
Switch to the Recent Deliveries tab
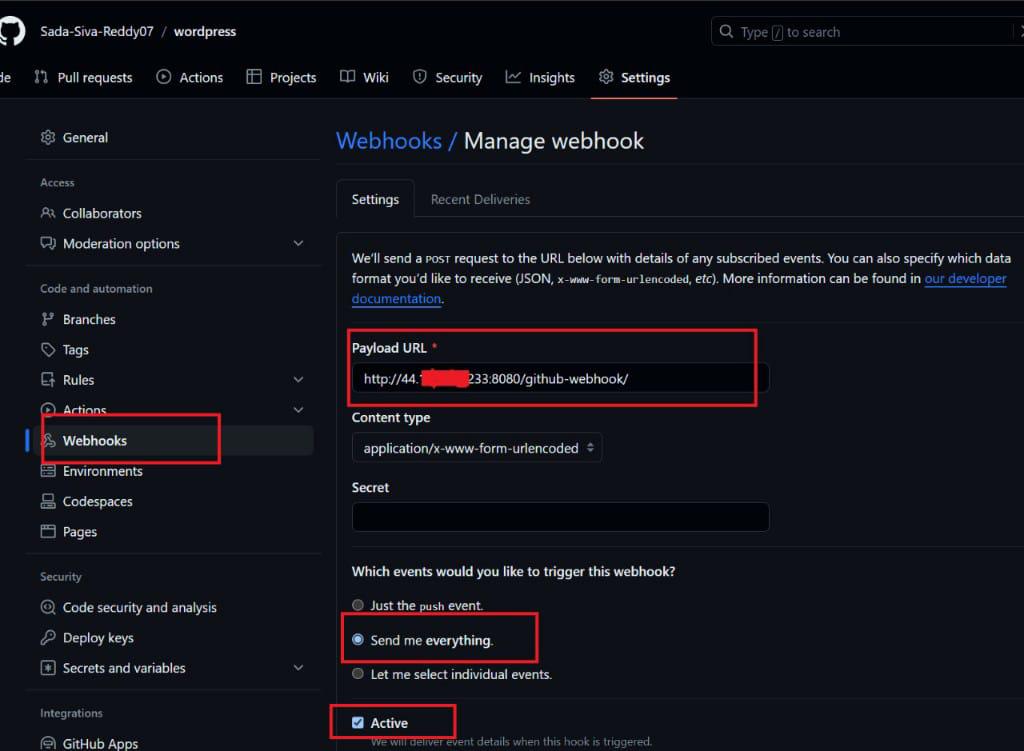[480, 199]
